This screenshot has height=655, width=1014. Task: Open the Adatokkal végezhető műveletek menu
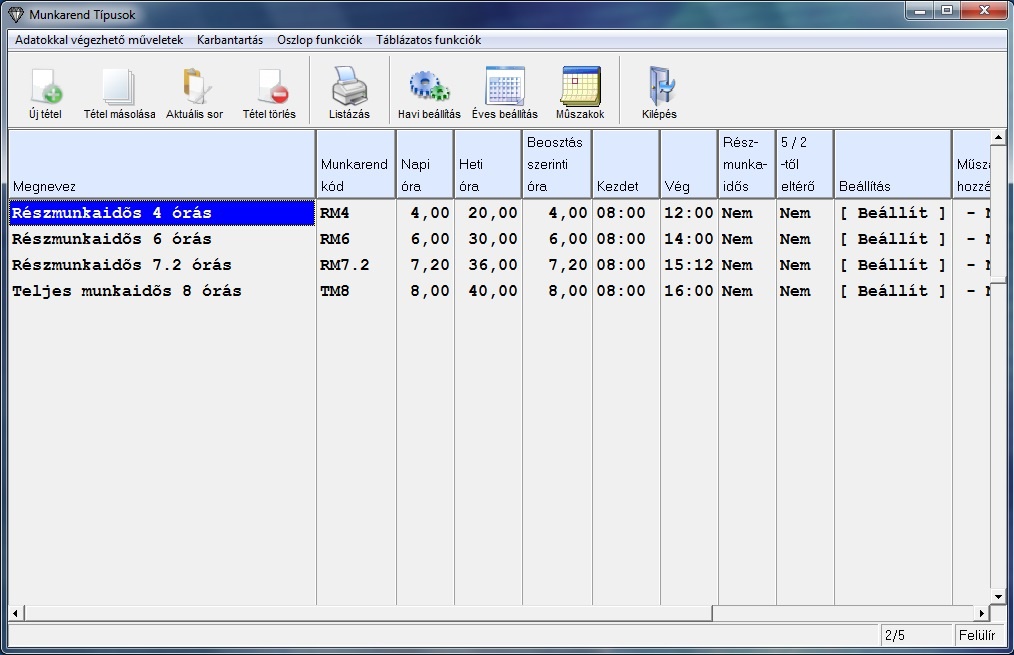click(x=99, y=40)
